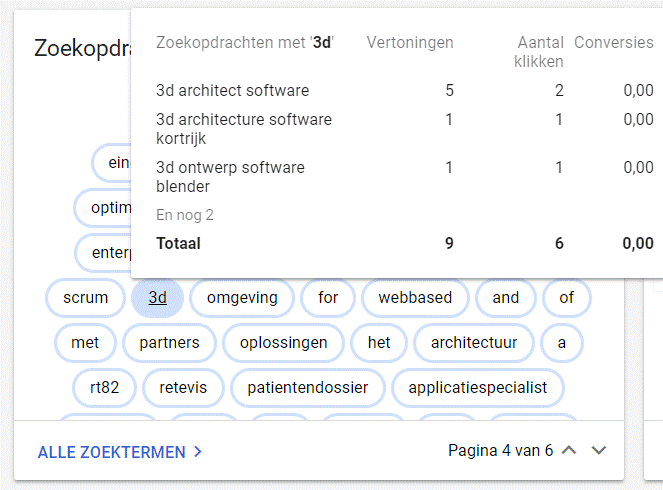
Task: Go to previous page of search terms
Action: 570,451
